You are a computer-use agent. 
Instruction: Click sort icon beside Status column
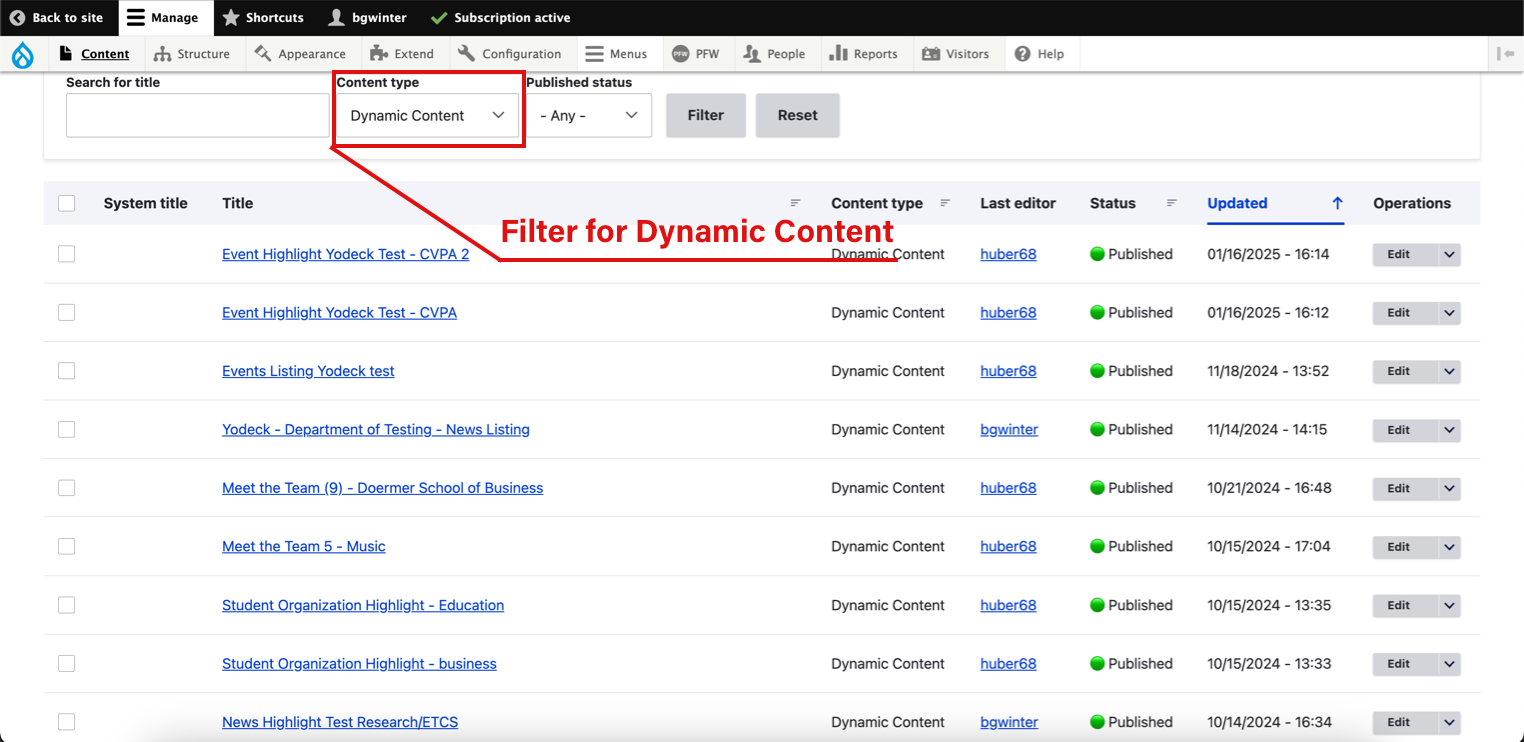tap(1172, 203)
